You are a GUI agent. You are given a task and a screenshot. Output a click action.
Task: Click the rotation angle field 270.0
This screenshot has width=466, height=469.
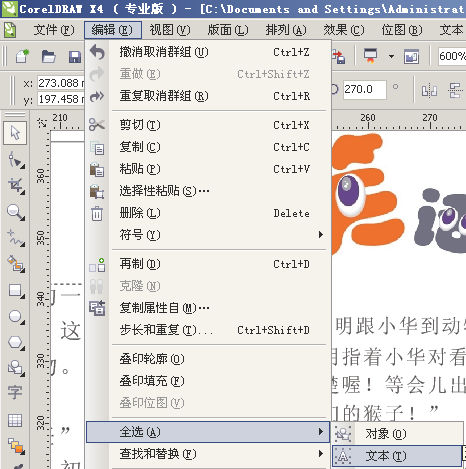pyautogui.click(x=365, y=89)
